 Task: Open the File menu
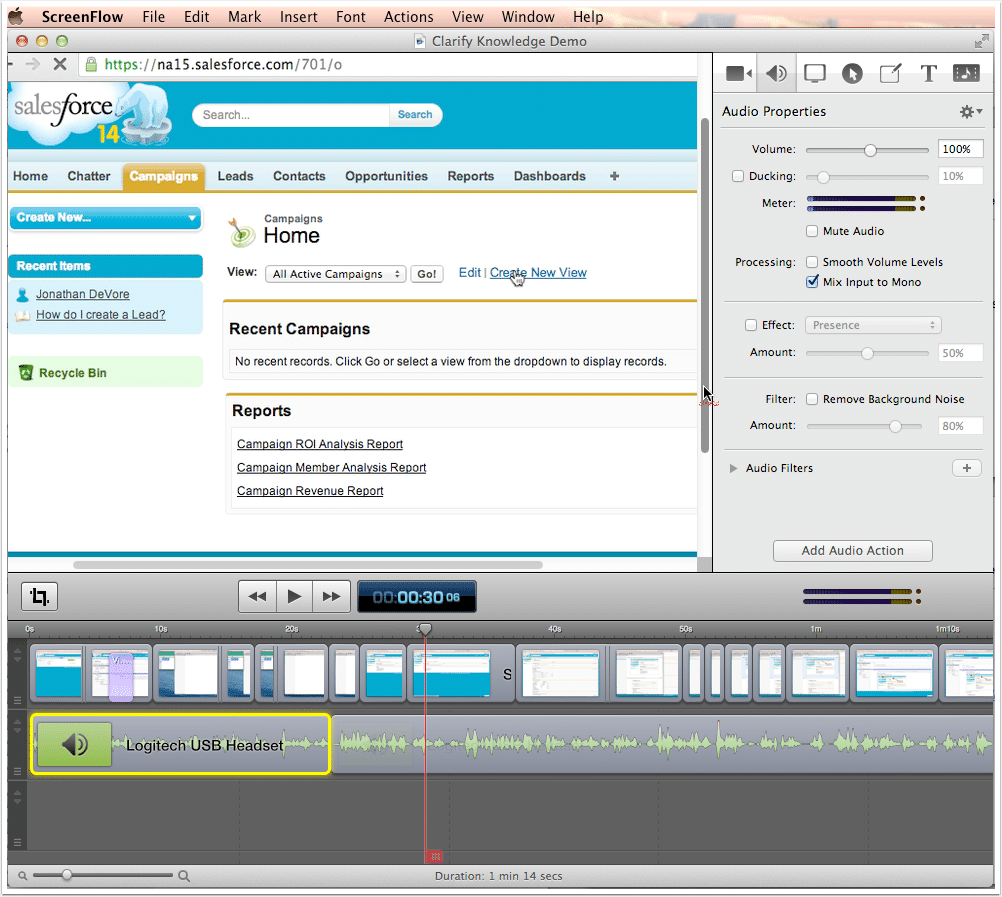[x=153, y=17]
